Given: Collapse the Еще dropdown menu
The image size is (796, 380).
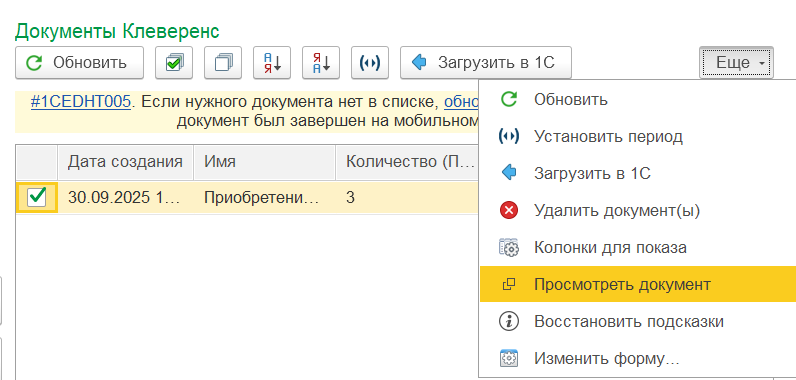Looking at the screenshot, I should coord(736,63).
